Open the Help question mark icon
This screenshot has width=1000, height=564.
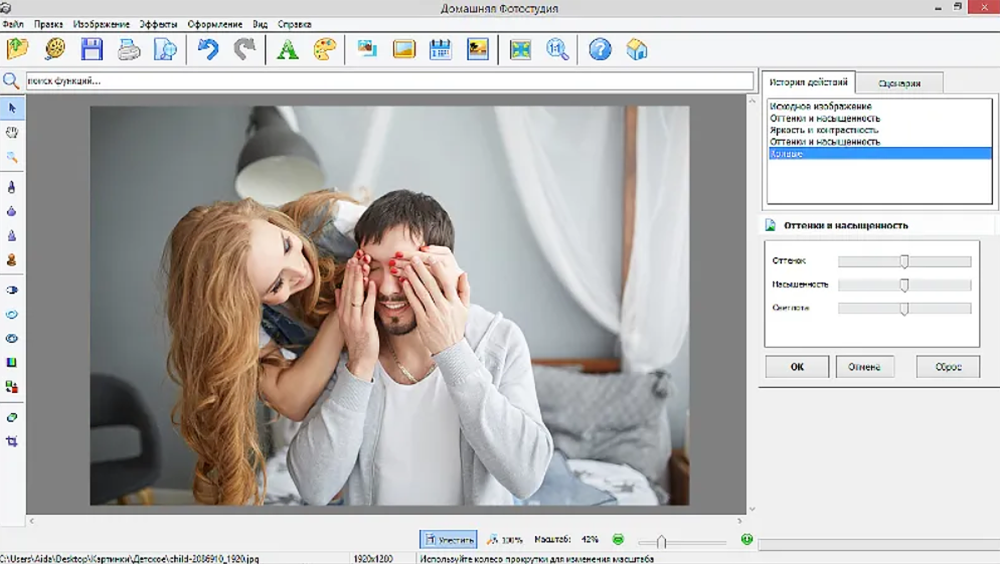[599, 49]
